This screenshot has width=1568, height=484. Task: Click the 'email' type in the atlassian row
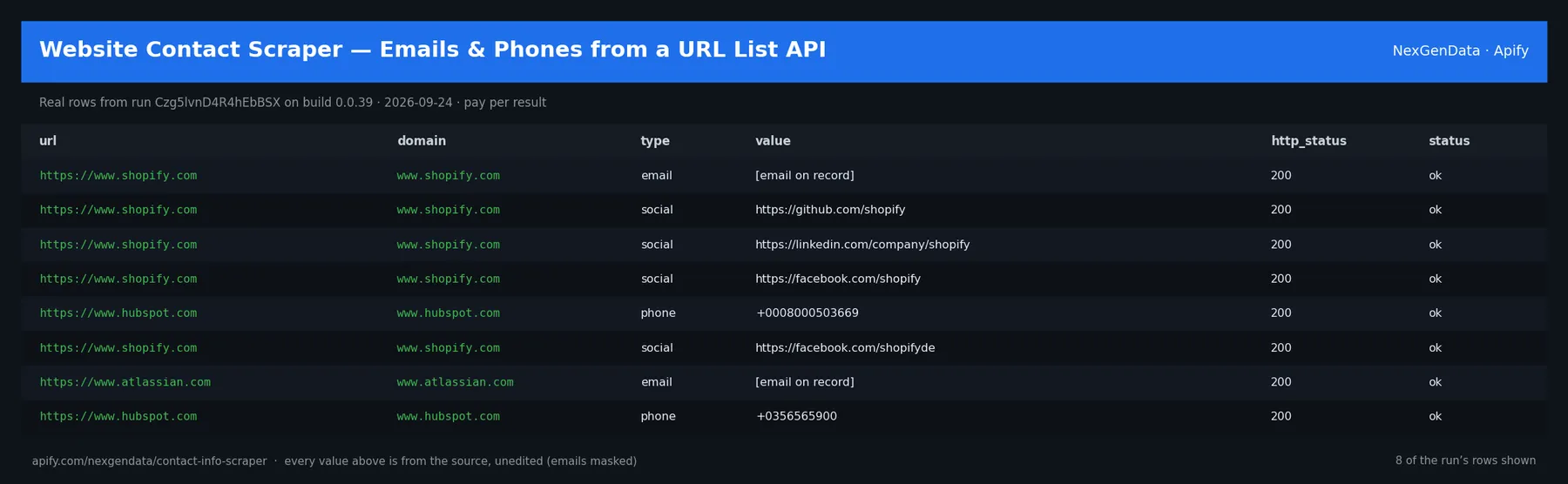[x=656, y=382]
